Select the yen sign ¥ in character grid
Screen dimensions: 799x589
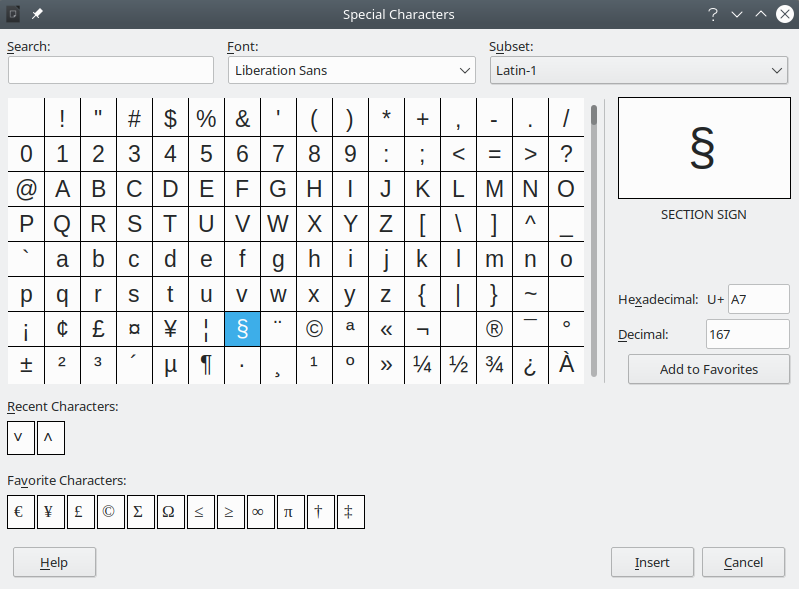point(170,329)
